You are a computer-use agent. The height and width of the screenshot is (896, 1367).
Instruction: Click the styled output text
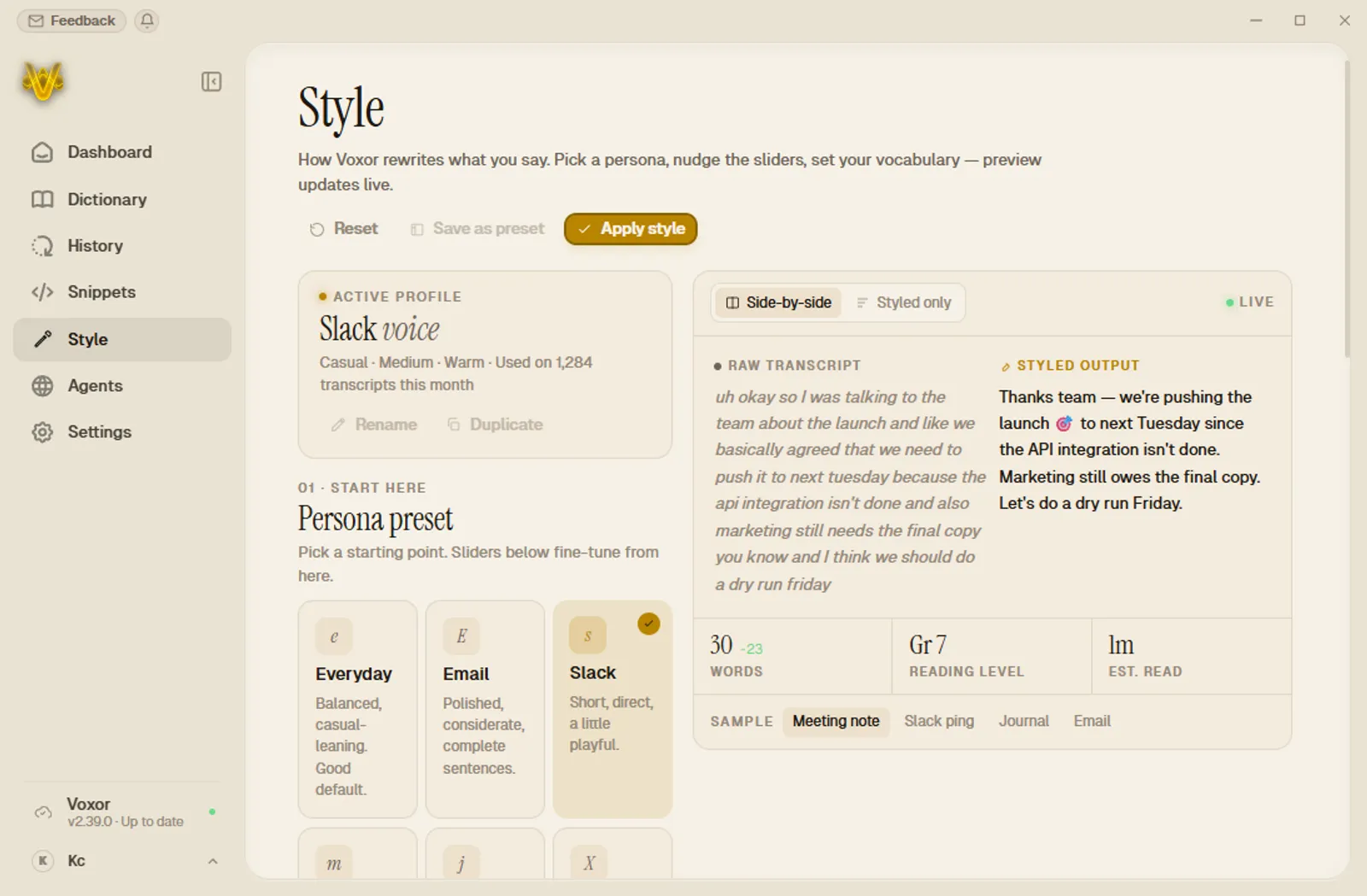pos(1129,450)
